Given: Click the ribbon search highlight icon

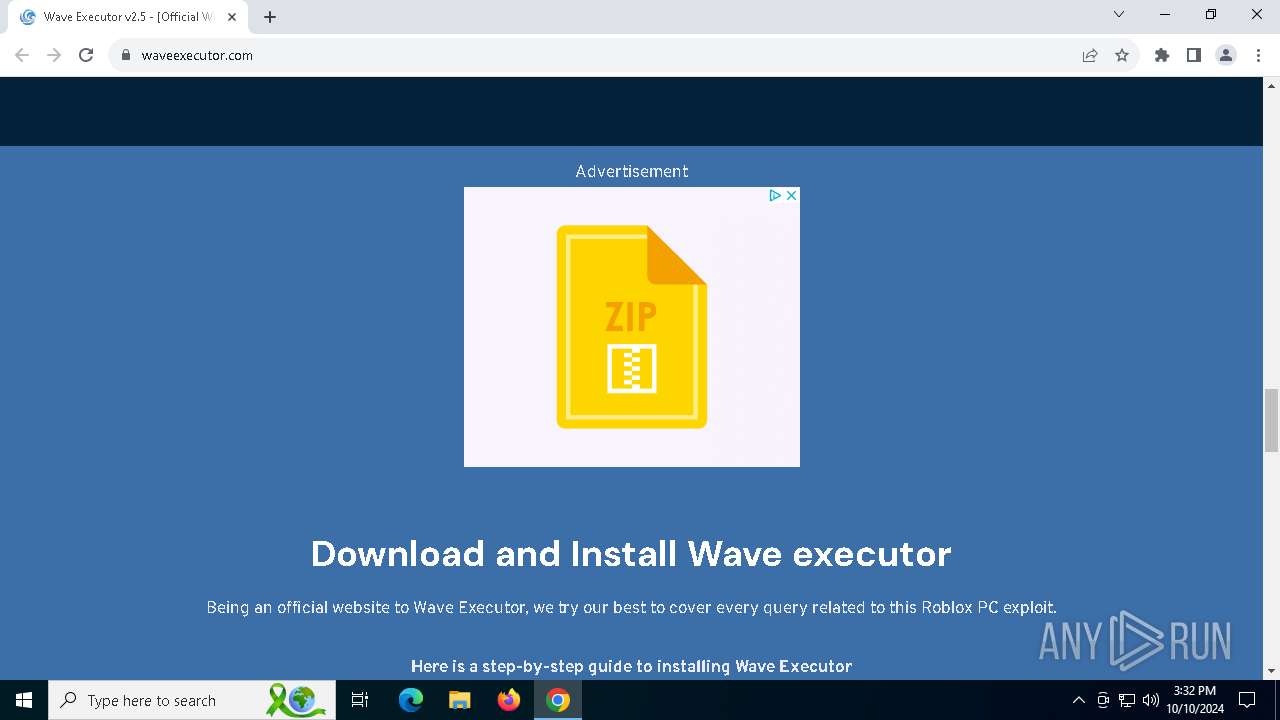Looking at the screenshot, I should tap(296, 700).
